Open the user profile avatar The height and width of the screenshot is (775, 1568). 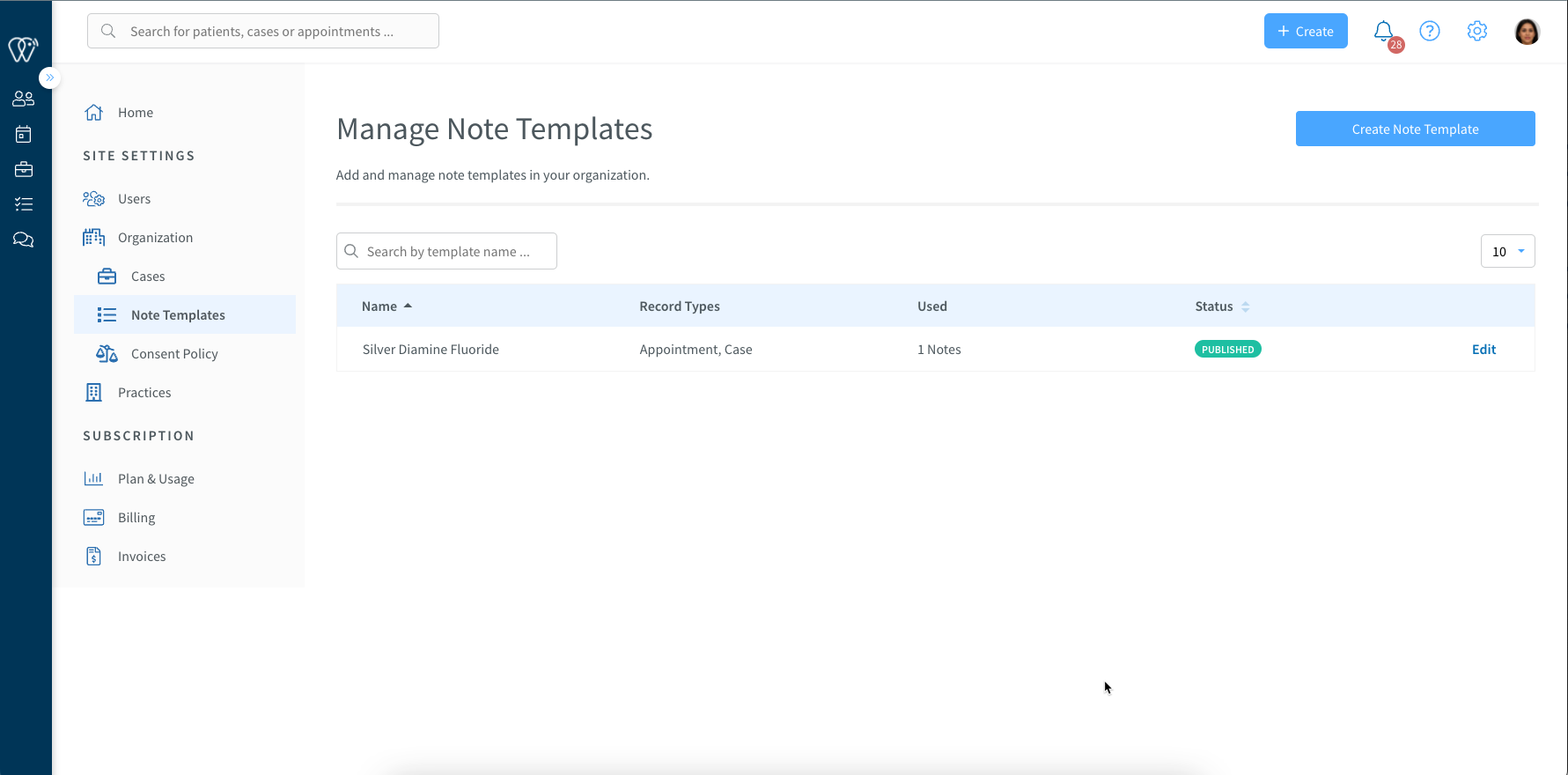click(x=1527, y=32)
